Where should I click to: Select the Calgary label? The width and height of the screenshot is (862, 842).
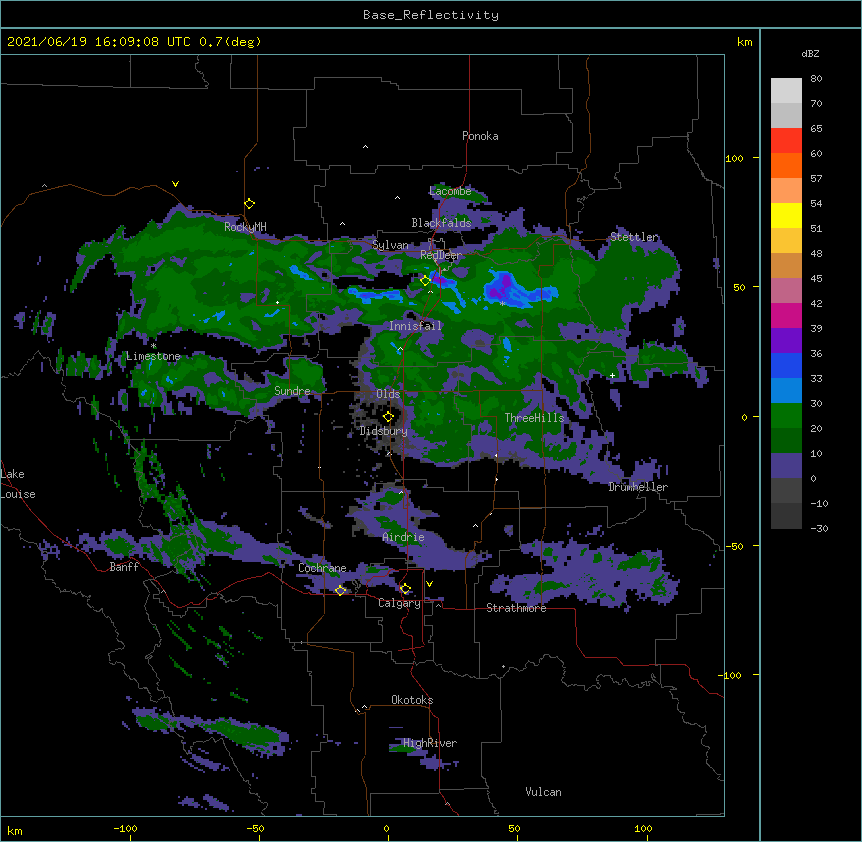(x=399, y=603)
